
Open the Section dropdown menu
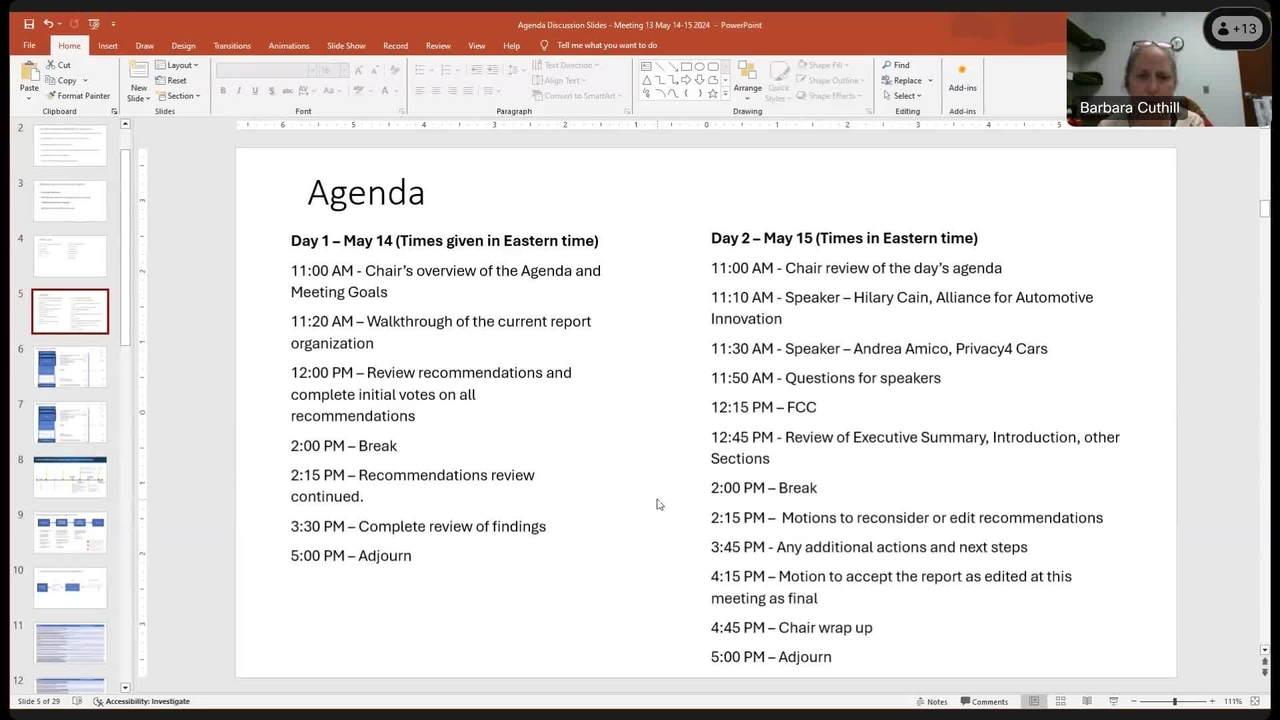click(x=179, y=96)
